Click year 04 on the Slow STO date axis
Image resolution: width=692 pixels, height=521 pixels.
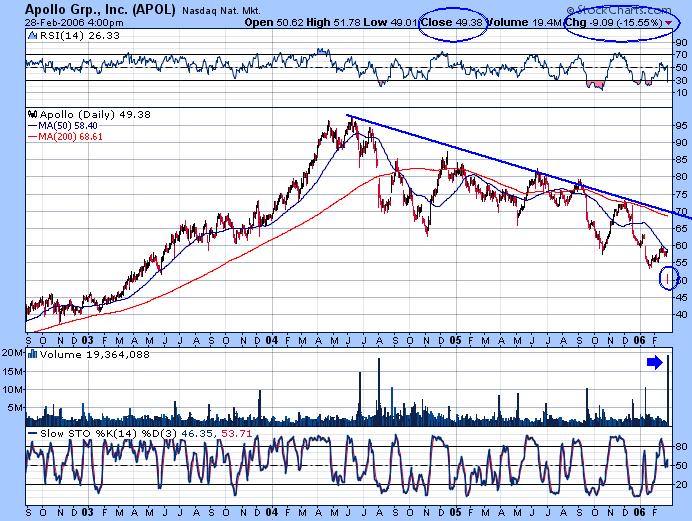[271, 512]
